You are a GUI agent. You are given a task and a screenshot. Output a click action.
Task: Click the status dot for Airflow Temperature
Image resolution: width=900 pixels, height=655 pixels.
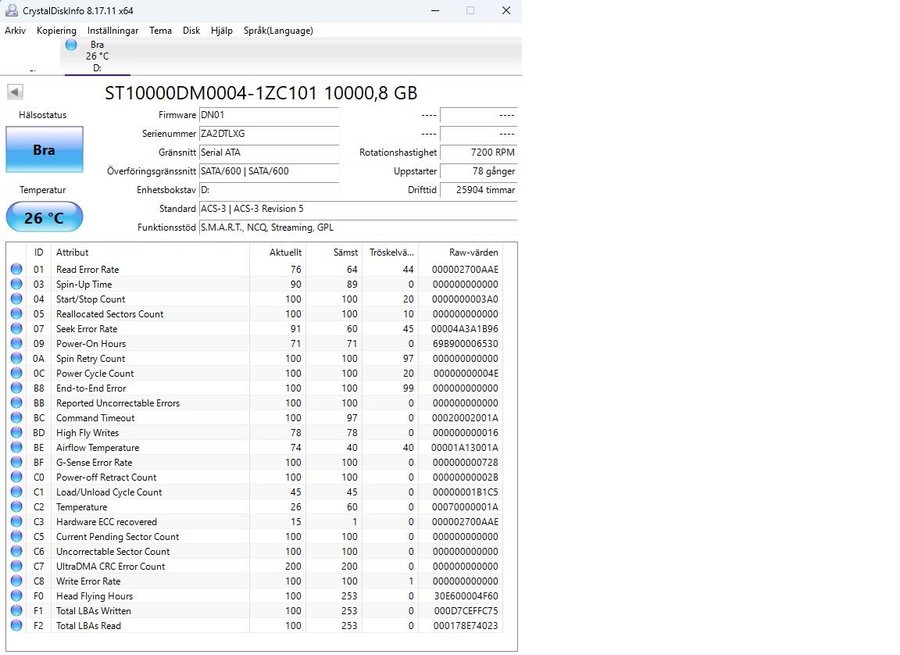click(16, 448)
